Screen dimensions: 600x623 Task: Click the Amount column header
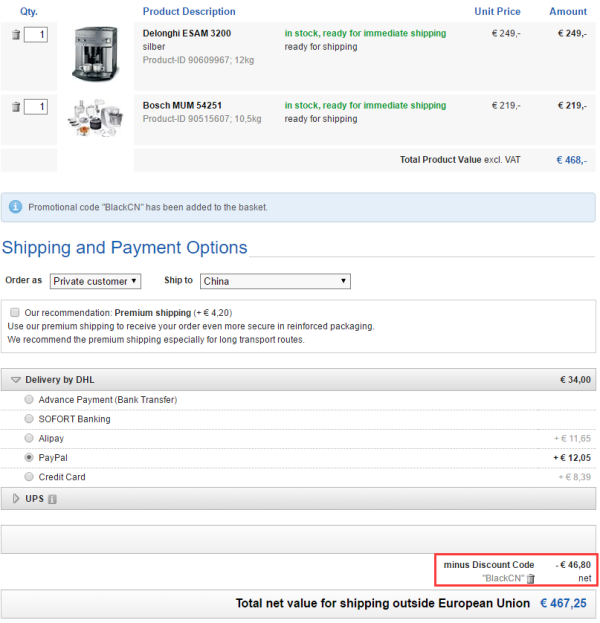point(568,12)
